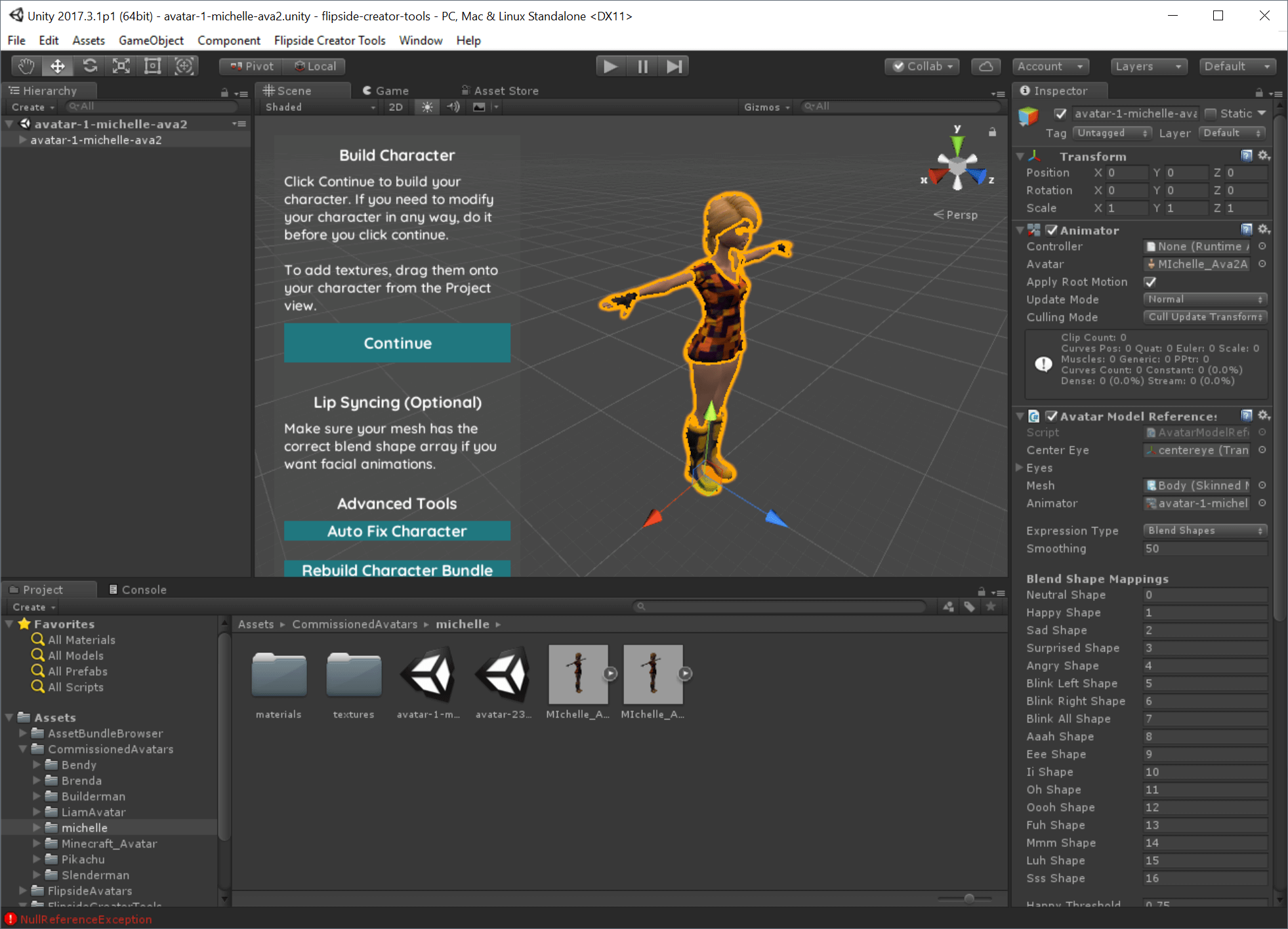Save project search star icon
This screenshot has height=929, width=1288.
click(x=991, y=607)
